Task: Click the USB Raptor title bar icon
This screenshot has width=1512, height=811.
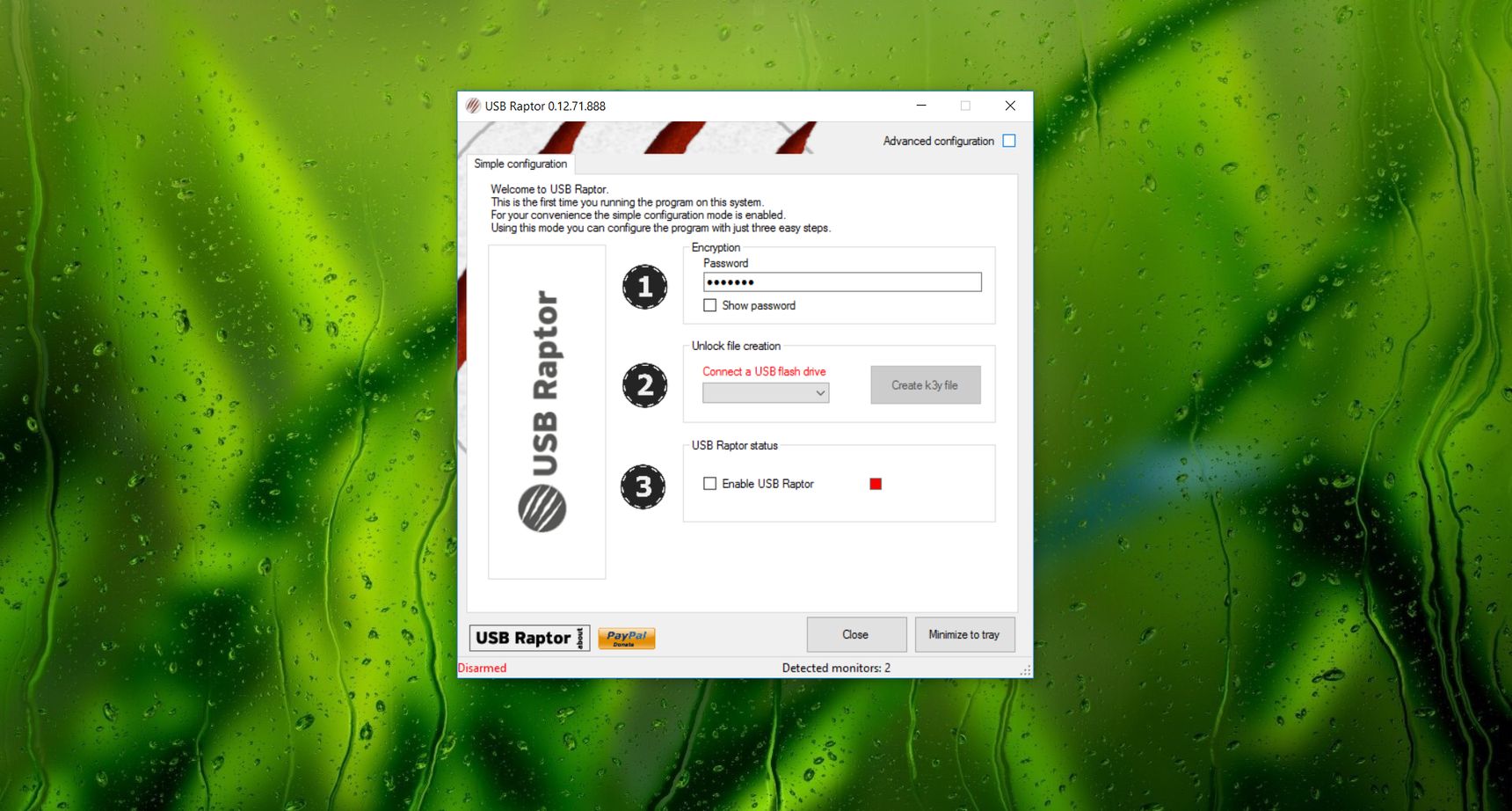Action: coord(473,106)
